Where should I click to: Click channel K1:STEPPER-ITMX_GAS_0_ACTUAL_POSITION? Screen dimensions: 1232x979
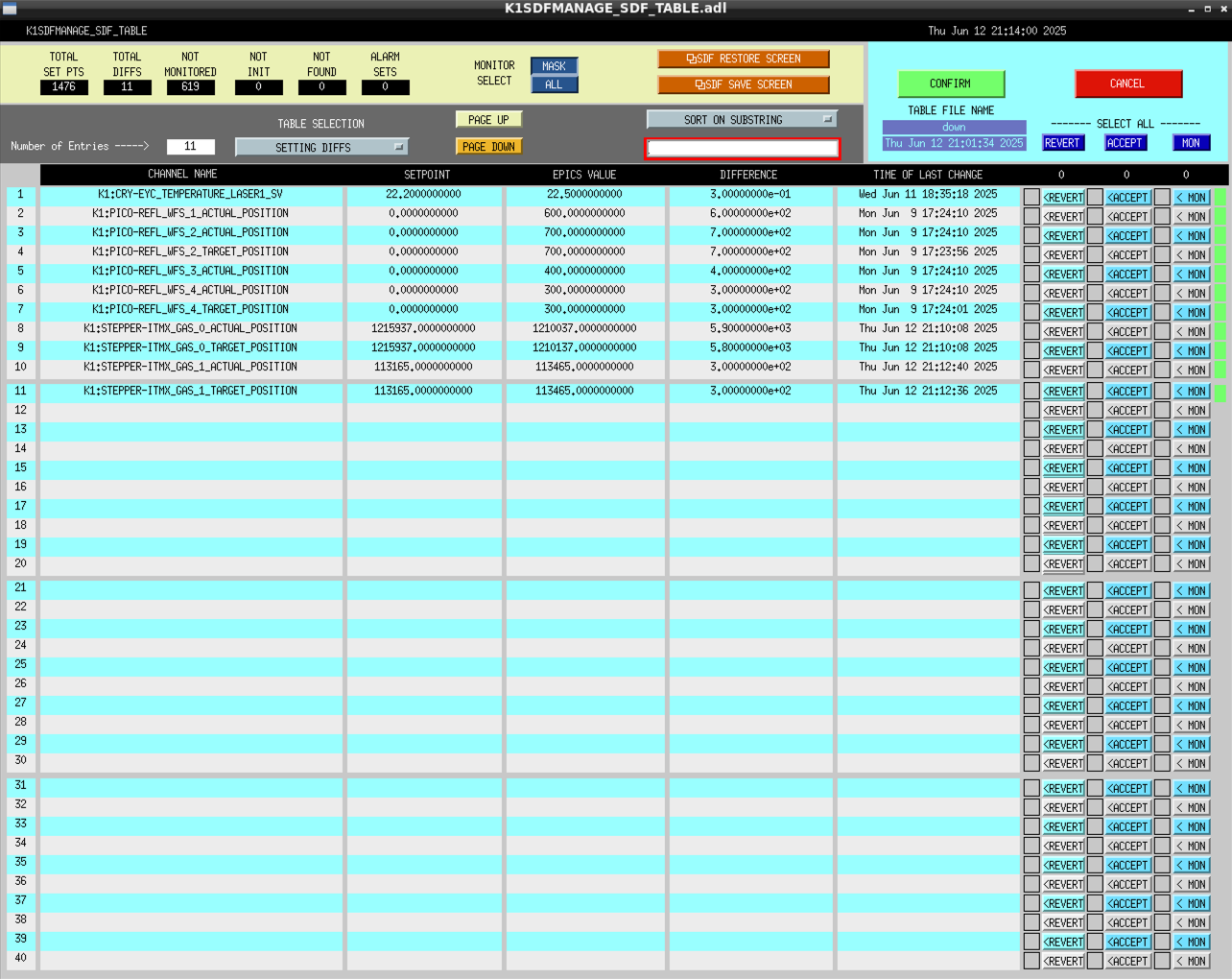point(190,328)
